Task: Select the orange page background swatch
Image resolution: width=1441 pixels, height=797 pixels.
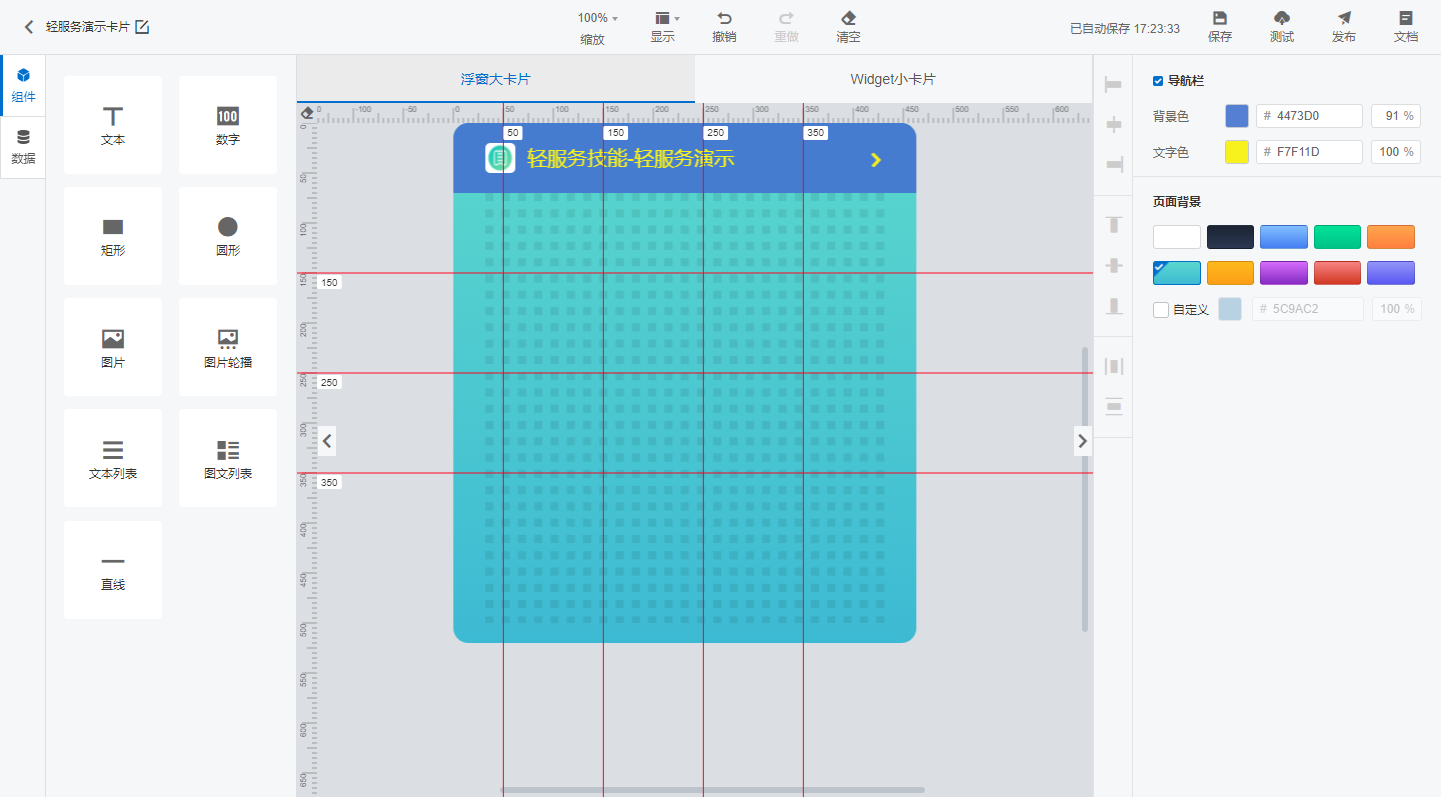Action: pyautogui.click(x=1391, y=237)
